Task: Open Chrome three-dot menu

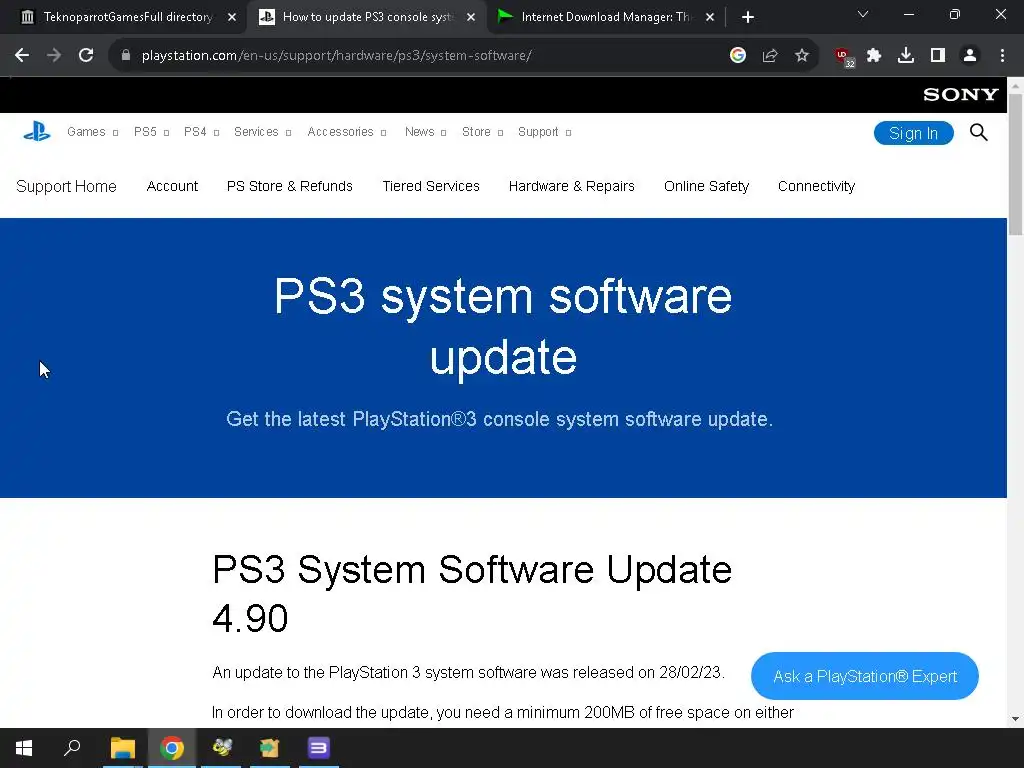Action: click(x=1002, y=56)
